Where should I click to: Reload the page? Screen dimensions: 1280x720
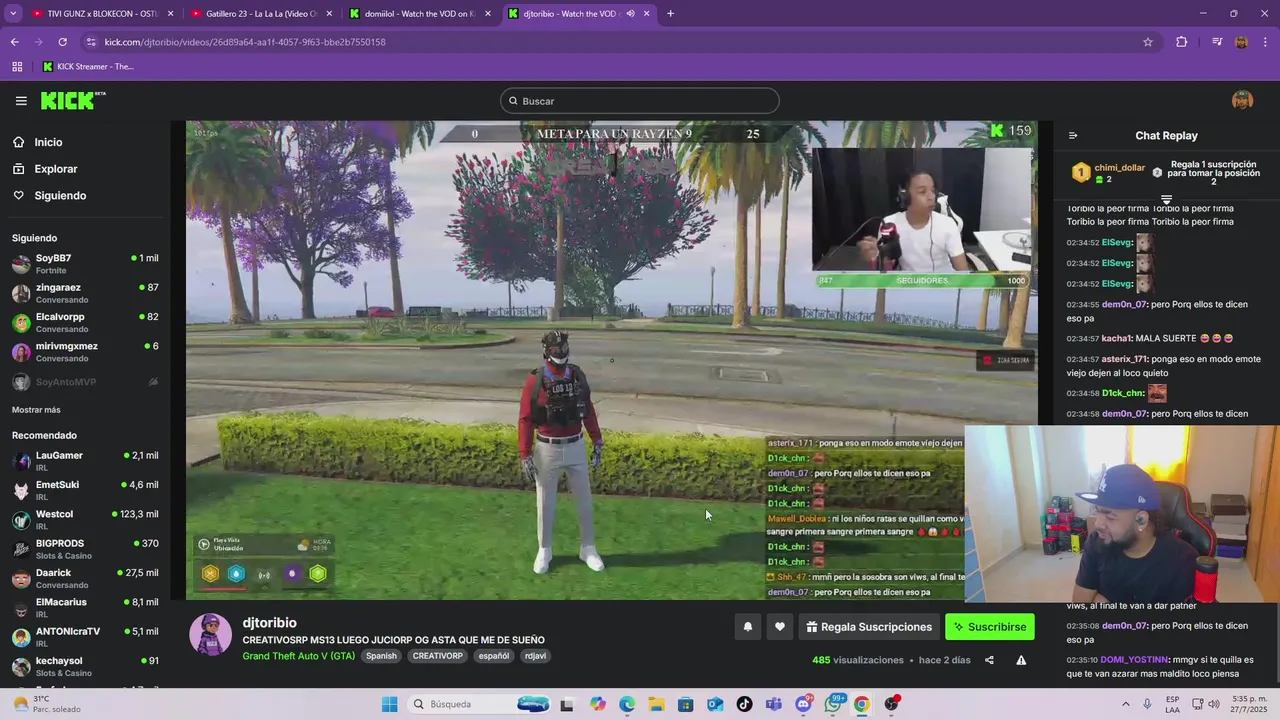pyautogui.click(x=62, y=42)
